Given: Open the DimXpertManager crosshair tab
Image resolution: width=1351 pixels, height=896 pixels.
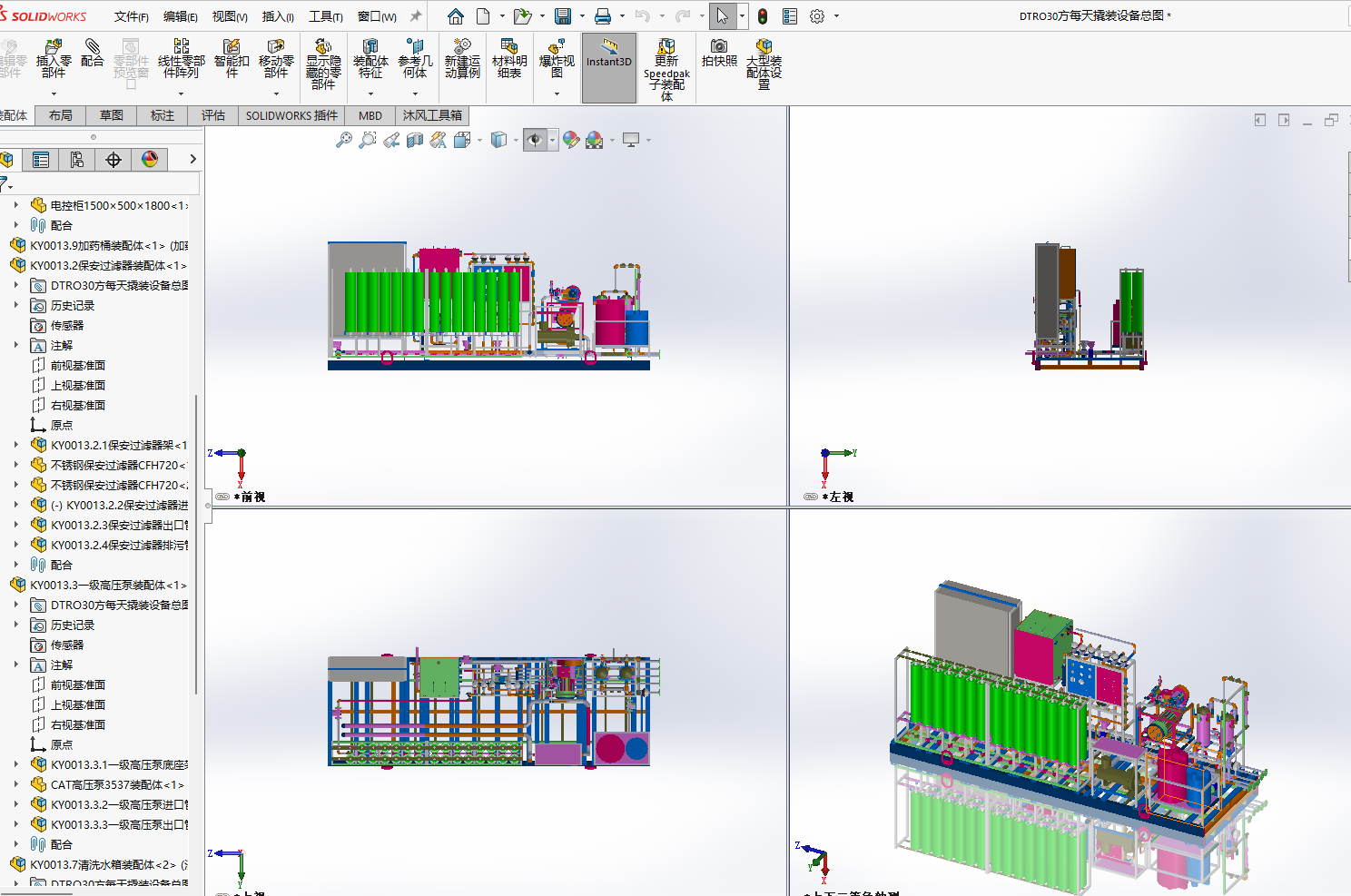Looking at the screenshot, I should 113,160.
